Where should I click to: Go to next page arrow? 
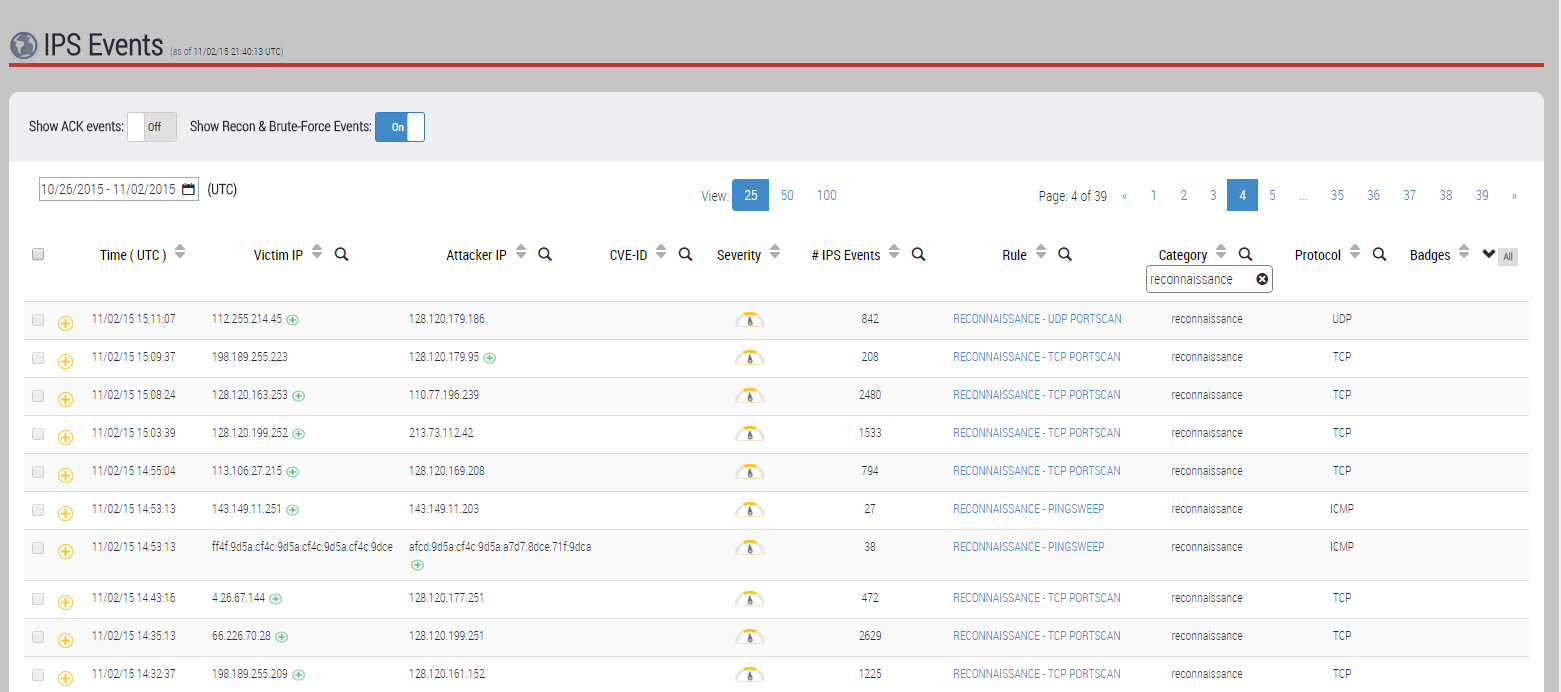coord(1514,196)
